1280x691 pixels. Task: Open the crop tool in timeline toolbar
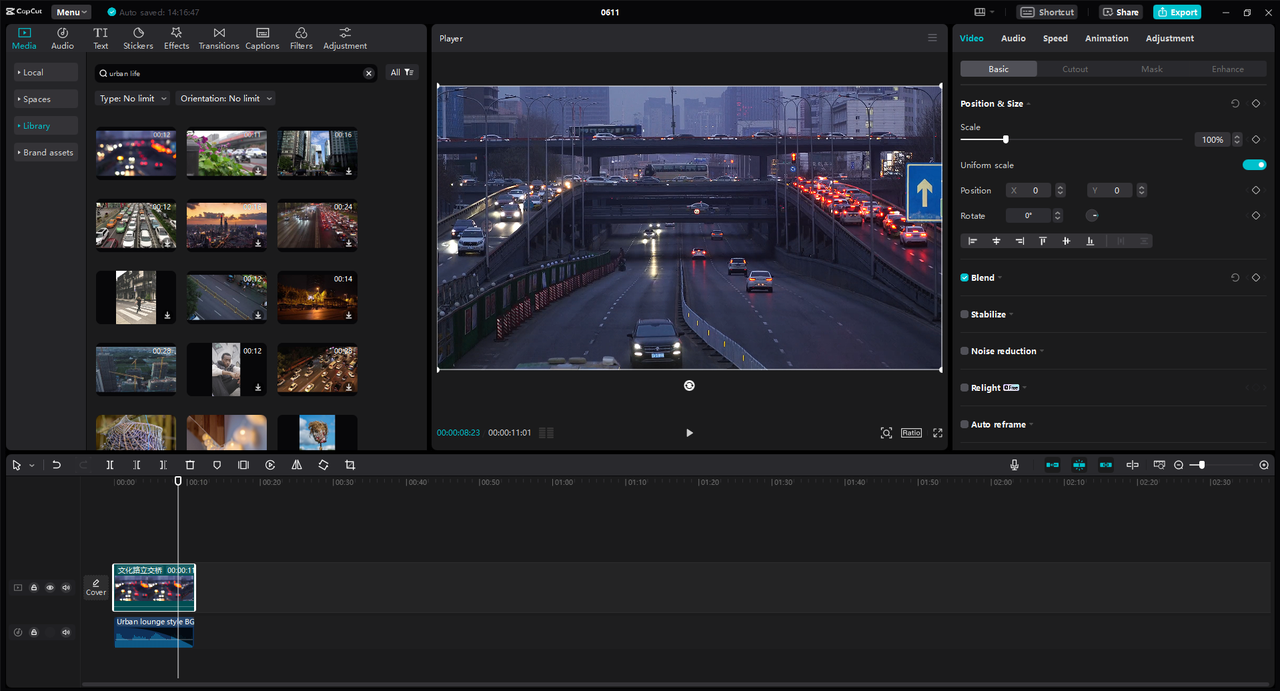point(350,465)
